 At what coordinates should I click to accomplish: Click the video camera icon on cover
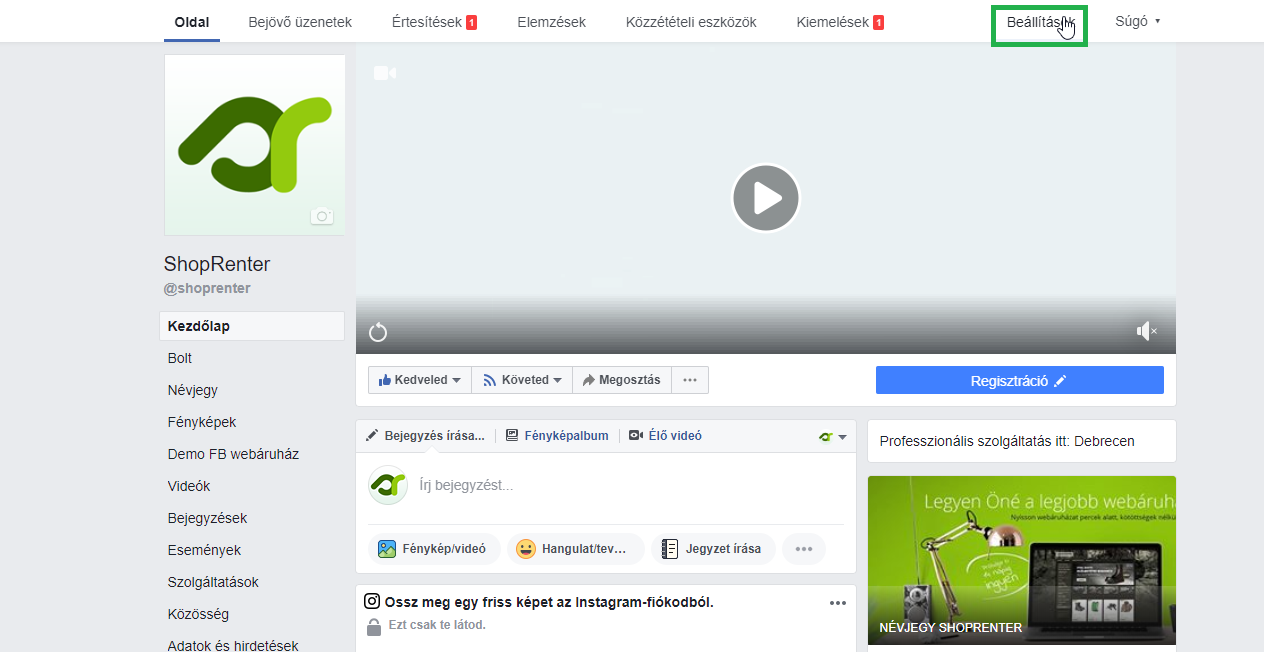[385, 73]
